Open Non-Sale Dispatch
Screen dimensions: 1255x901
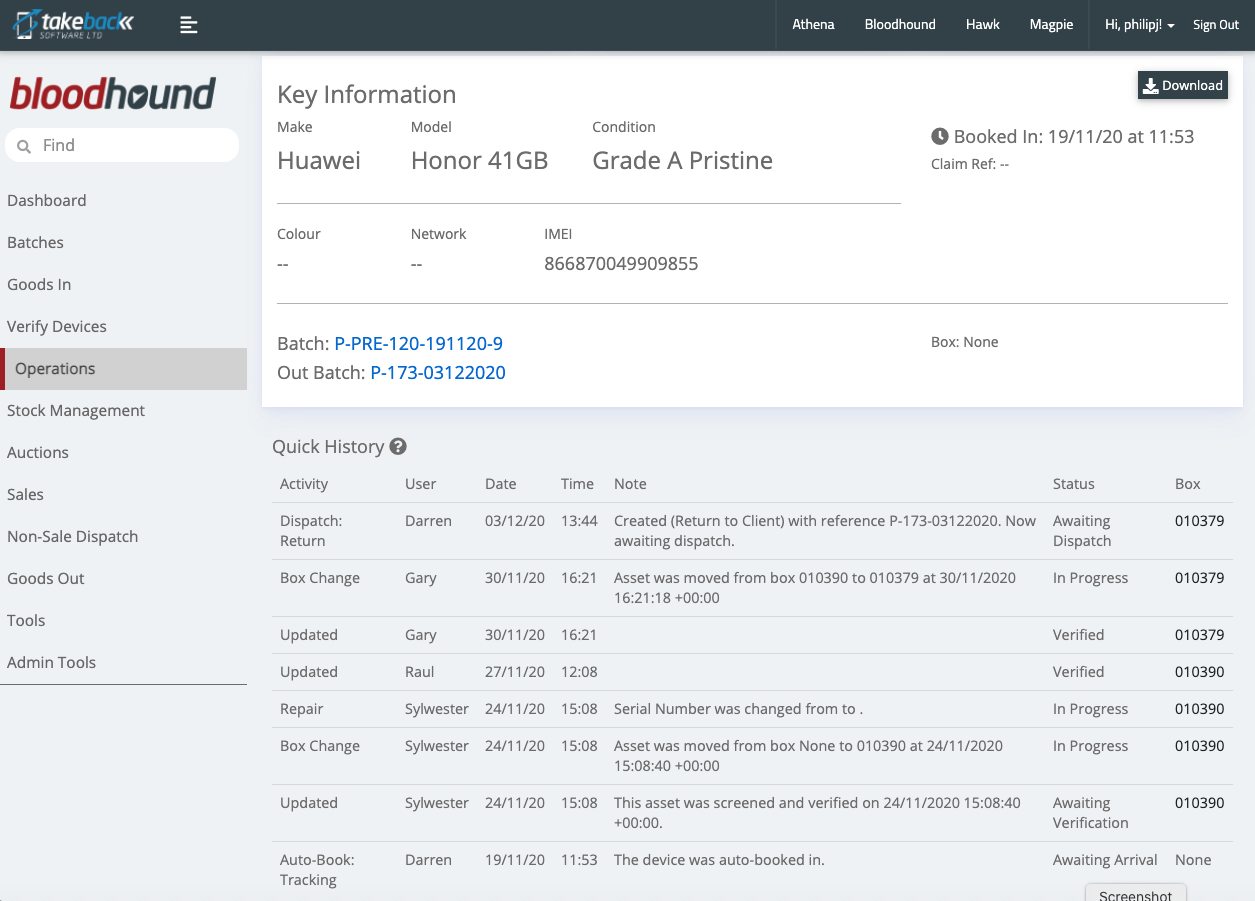pyautogui.click(x=72, y=536)
